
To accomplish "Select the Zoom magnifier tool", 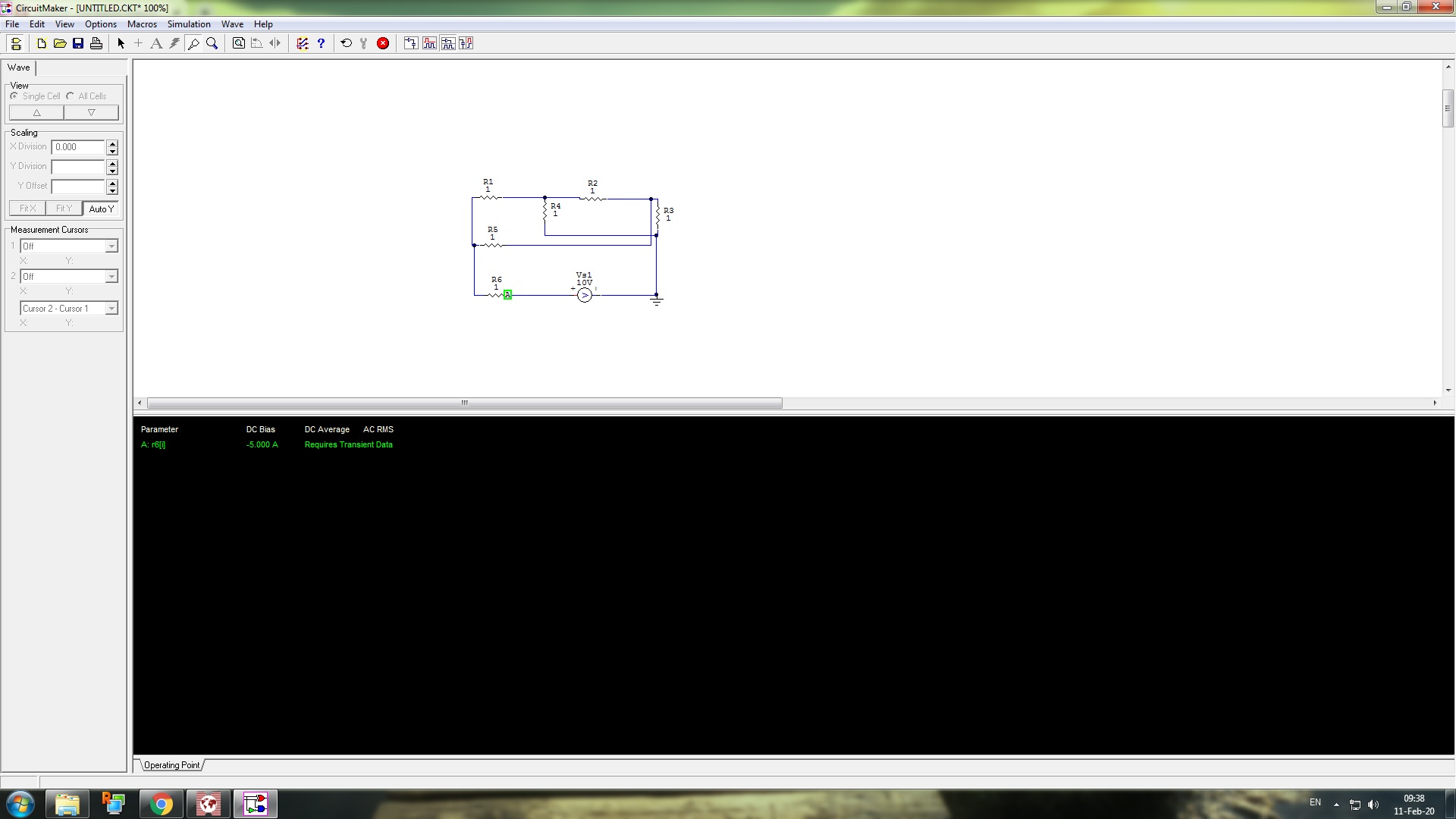I will pos(212,43).
